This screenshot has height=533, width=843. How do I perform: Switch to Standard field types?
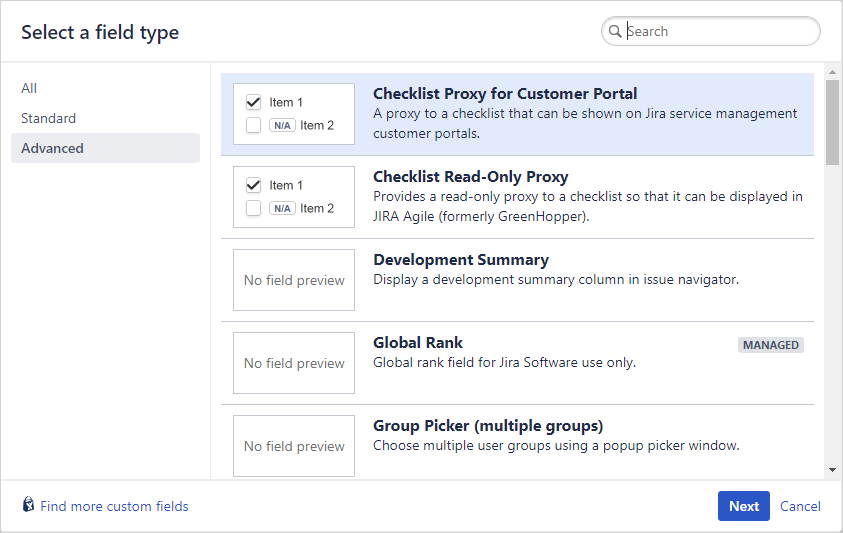pos(48,118)
